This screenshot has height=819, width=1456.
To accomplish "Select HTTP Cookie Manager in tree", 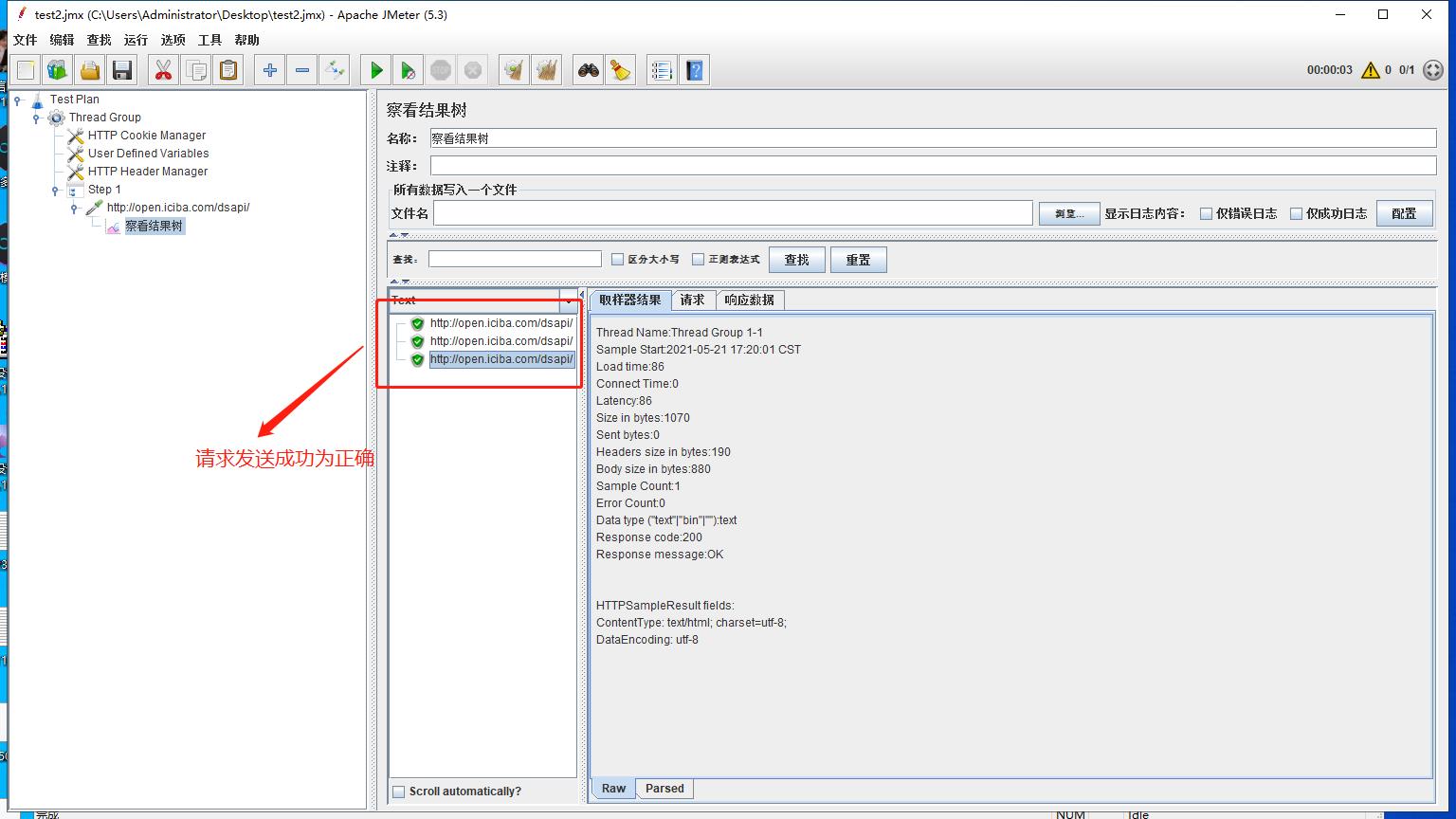I will [x=147, y=136].
